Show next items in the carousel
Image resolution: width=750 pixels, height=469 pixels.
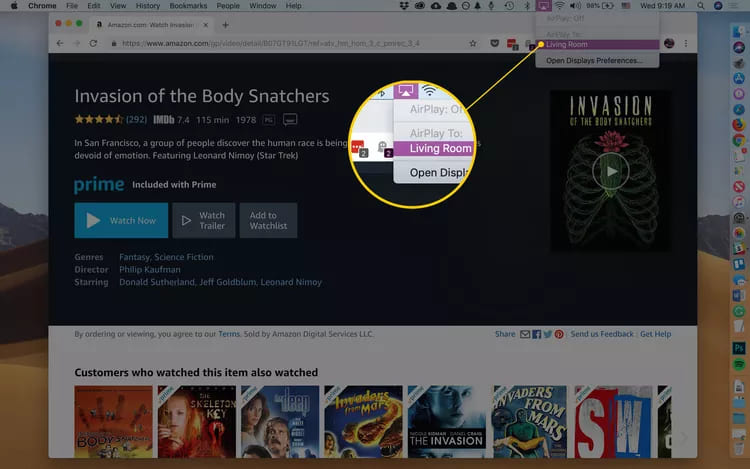(684, 437)
